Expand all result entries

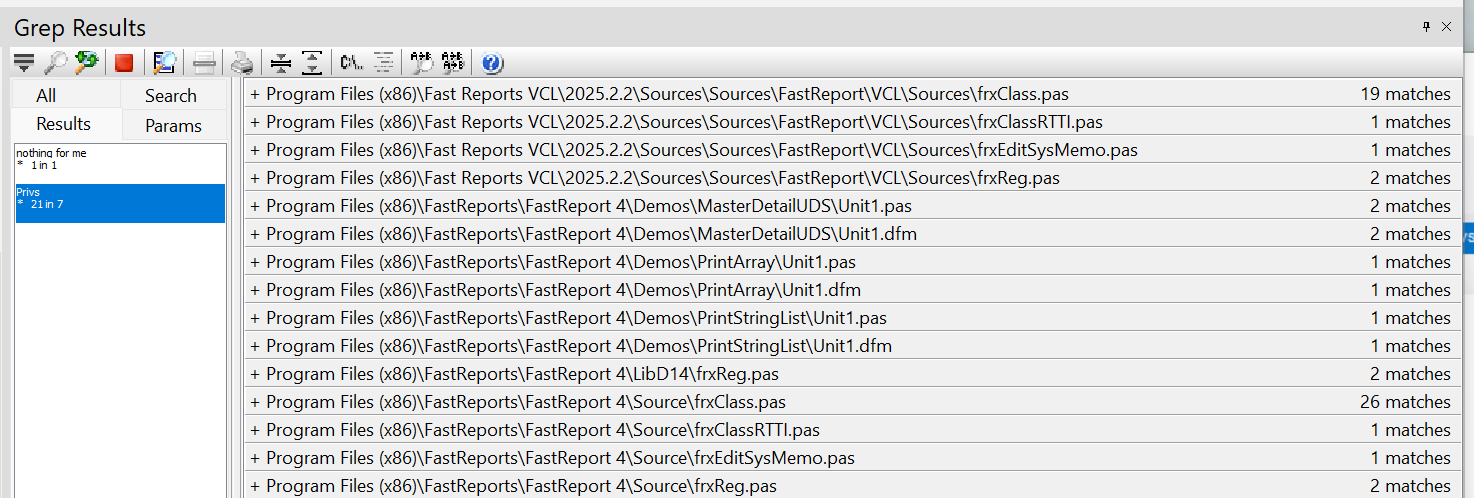click(312, 63)
